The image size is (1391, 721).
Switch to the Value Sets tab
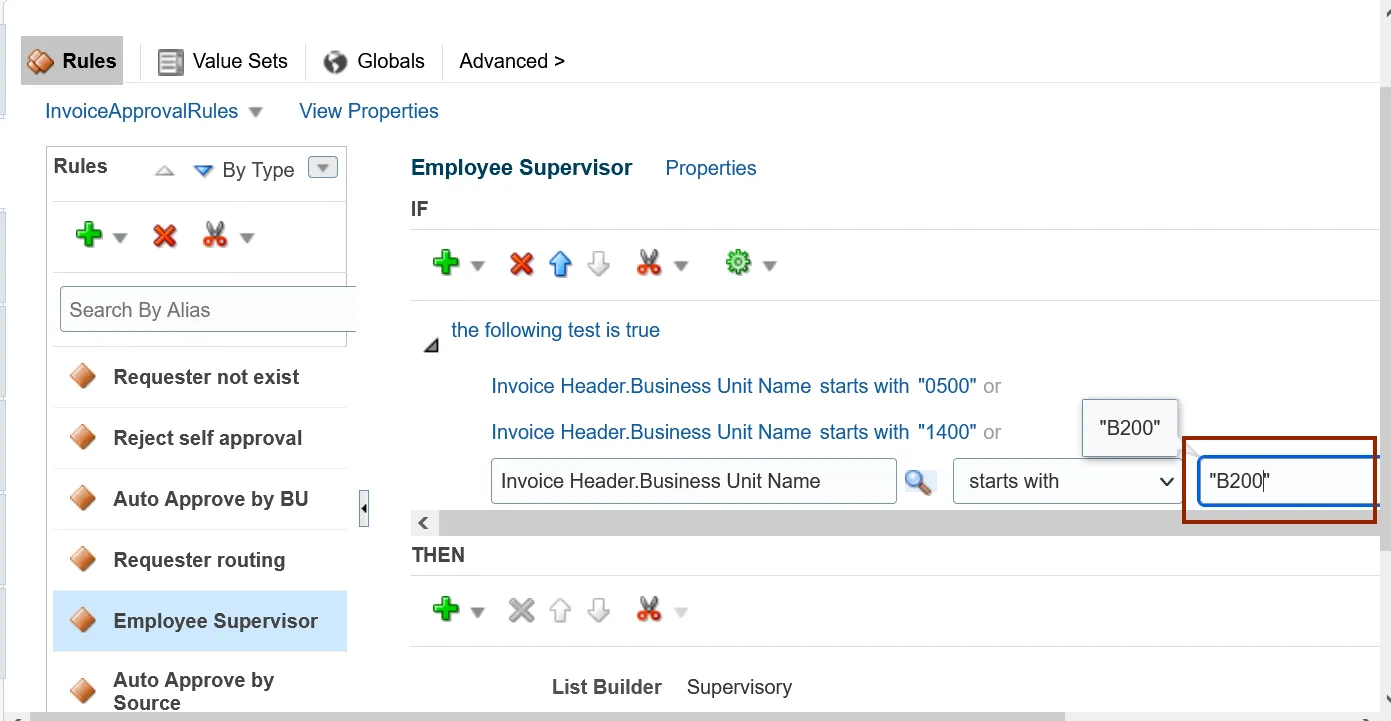pyautogui.click(x=224, y=61)
